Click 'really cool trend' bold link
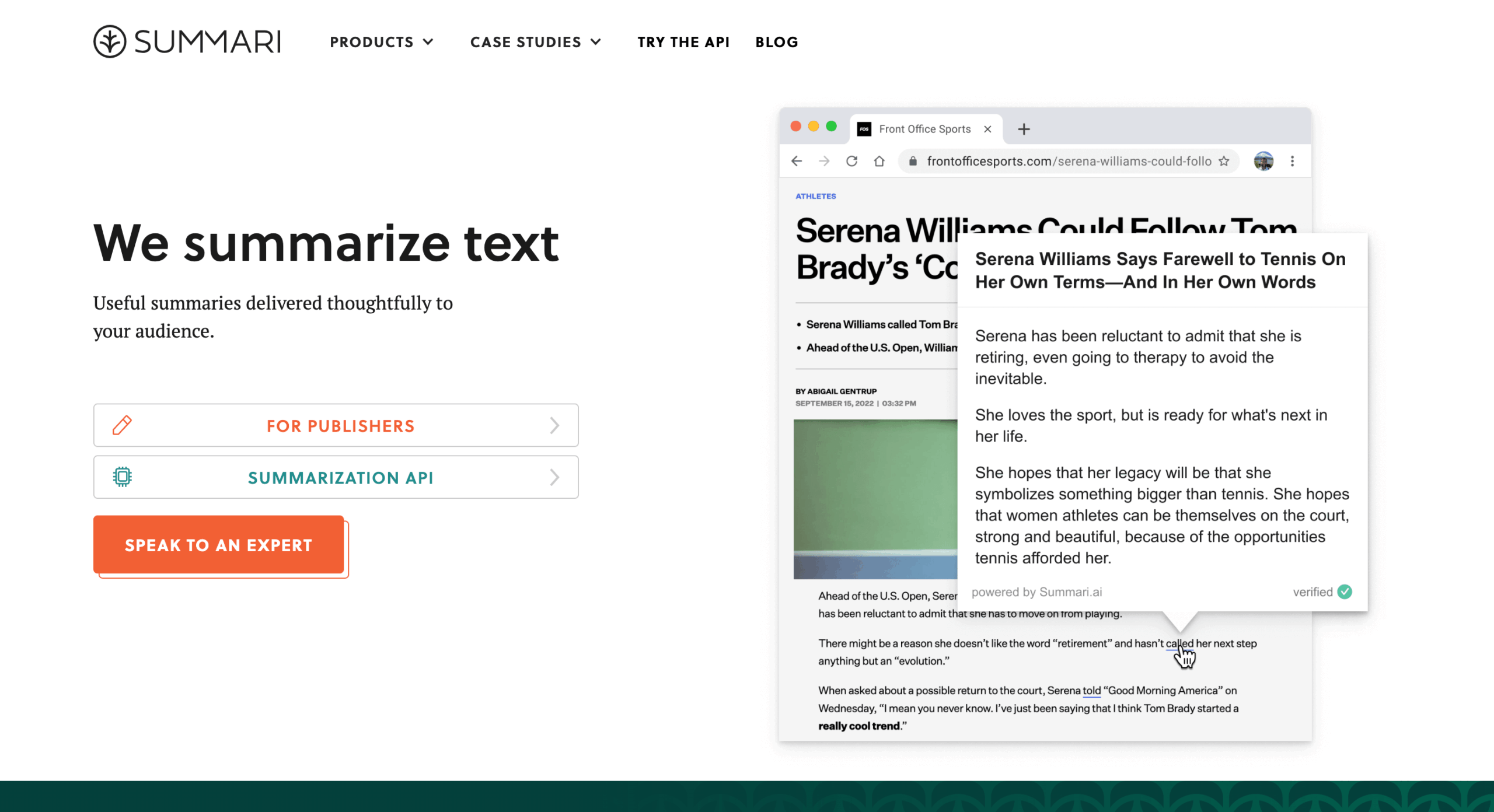1494x812 pixels. click(858, 726)
